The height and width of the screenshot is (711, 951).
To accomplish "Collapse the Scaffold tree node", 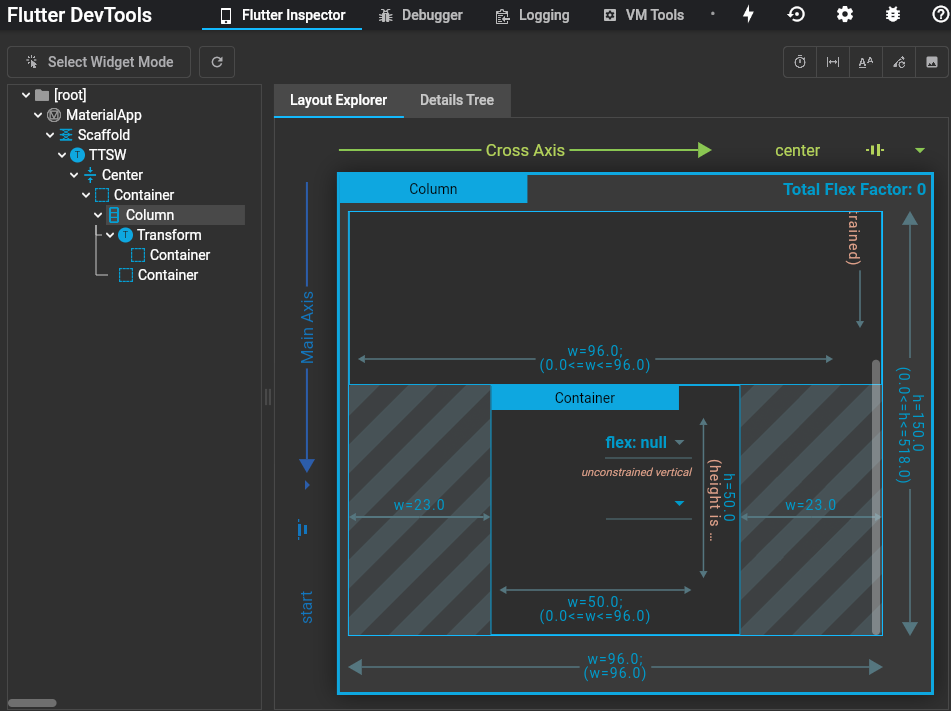I will coord(50,135).
